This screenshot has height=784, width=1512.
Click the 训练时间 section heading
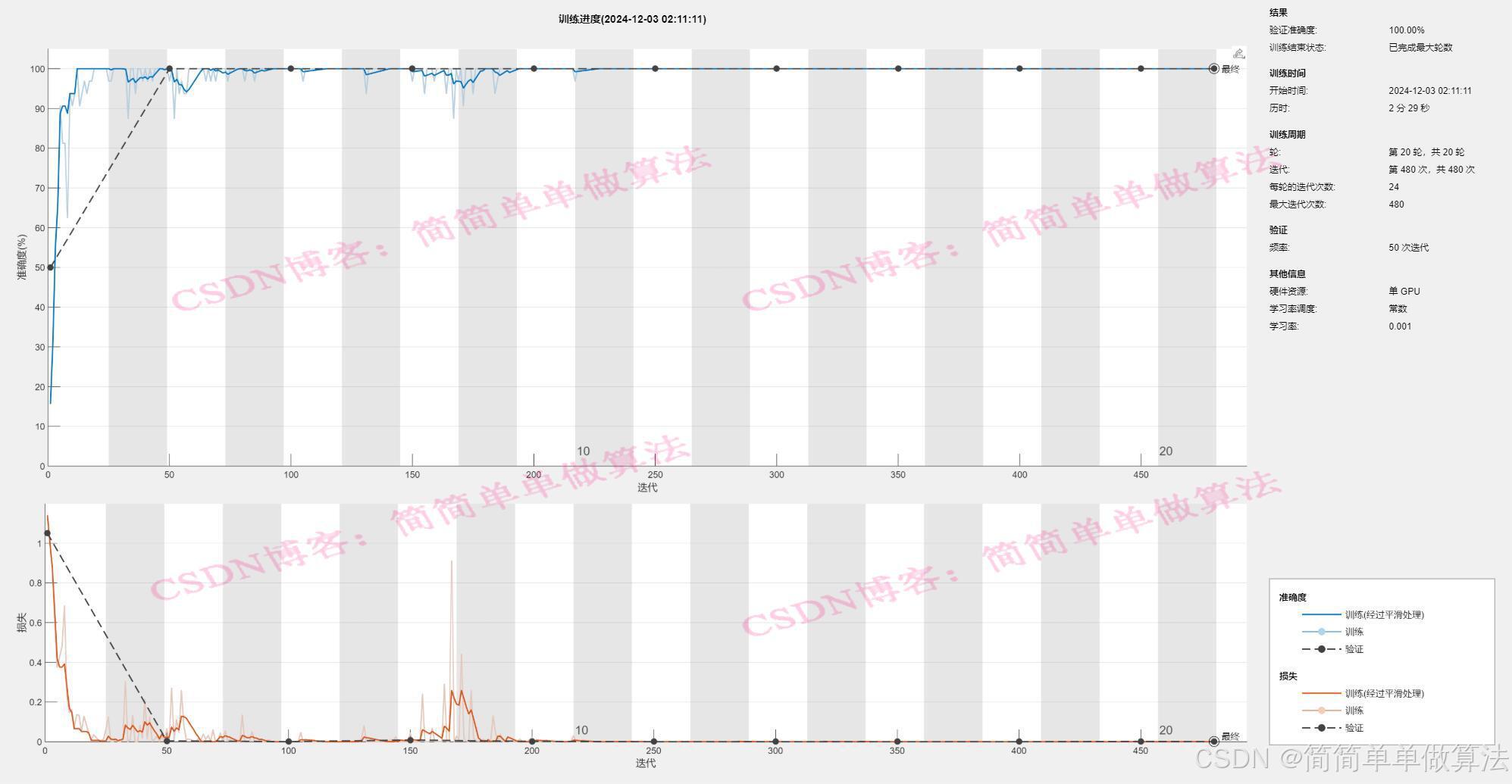click(x=1288, y=73)
